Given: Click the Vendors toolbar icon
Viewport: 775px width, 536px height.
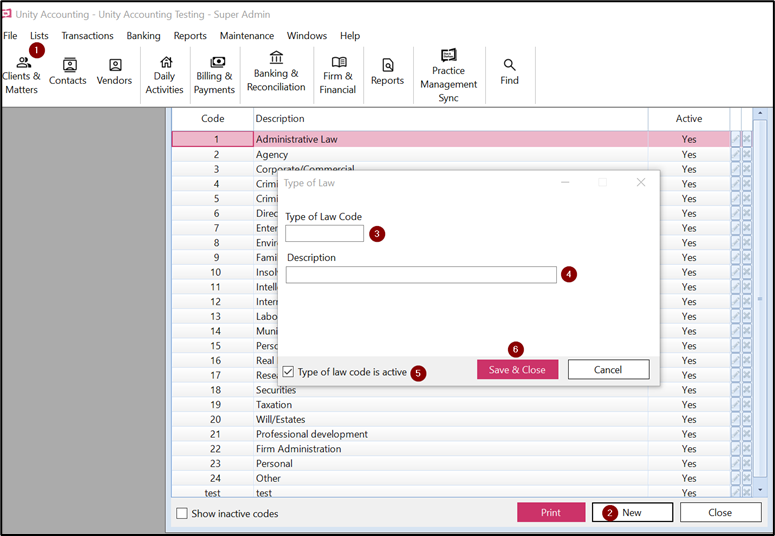Looking at the screenshot, I should (x=114, y=71).
